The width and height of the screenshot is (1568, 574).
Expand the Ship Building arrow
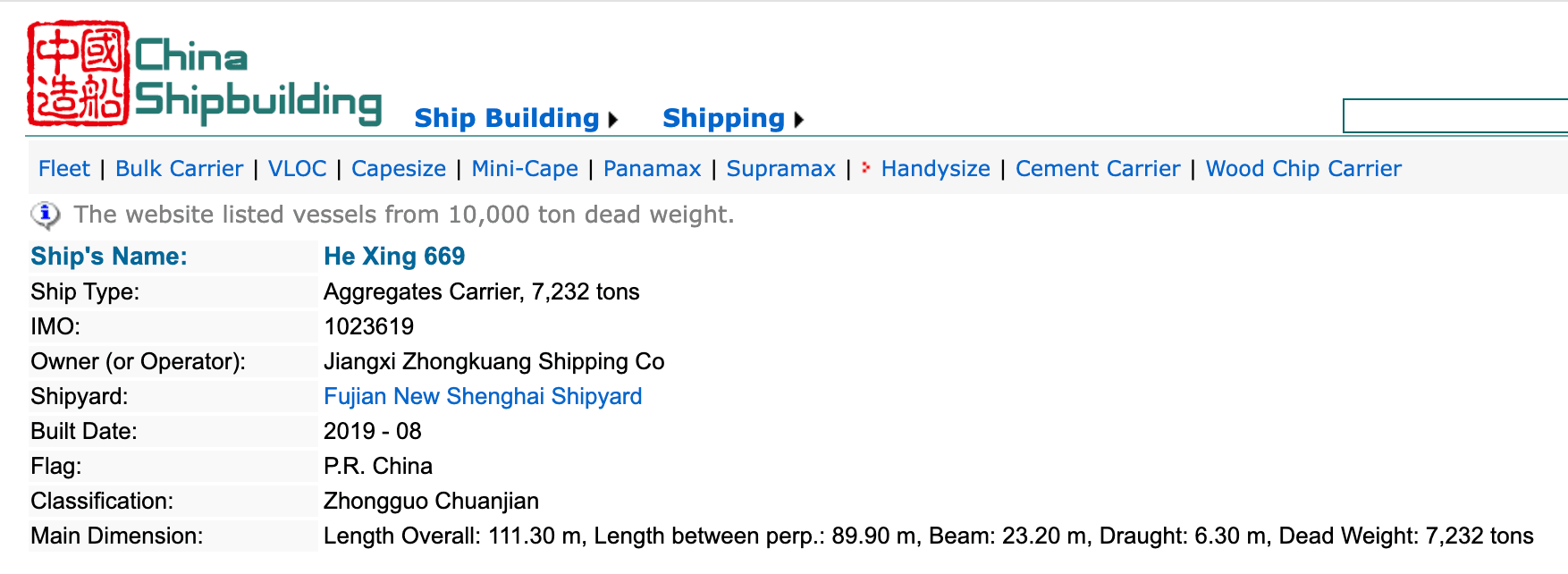tap(612, 118)
